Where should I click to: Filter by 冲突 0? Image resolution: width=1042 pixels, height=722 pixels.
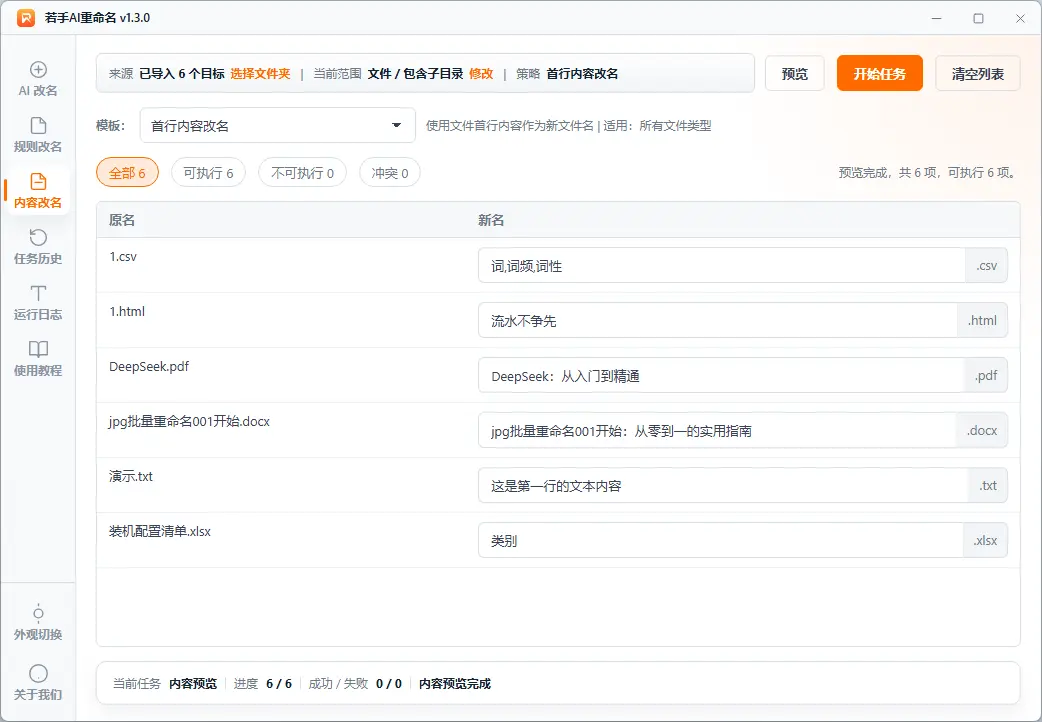coord(390,173)
